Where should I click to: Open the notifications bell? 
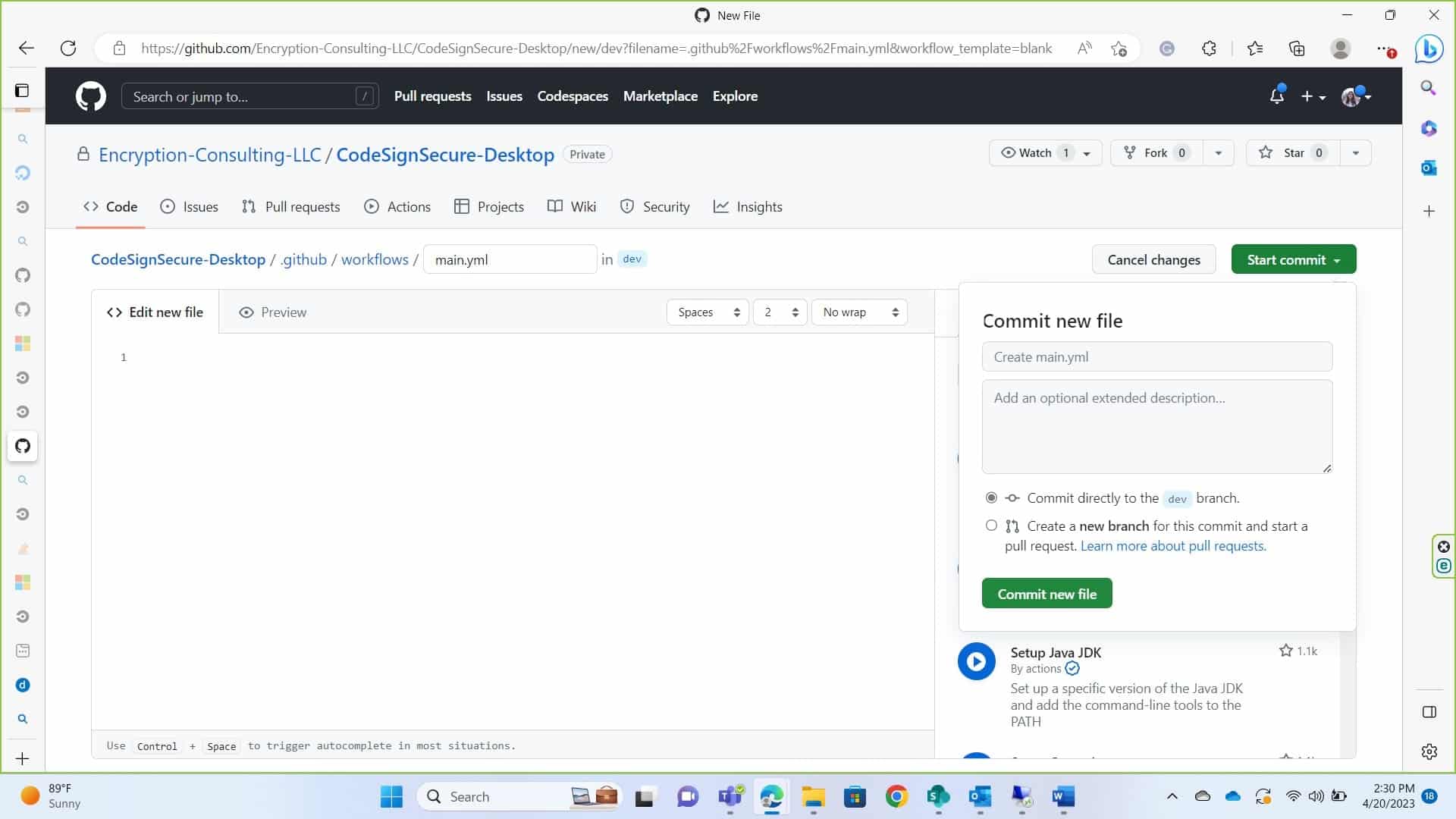pos(1277,96)
